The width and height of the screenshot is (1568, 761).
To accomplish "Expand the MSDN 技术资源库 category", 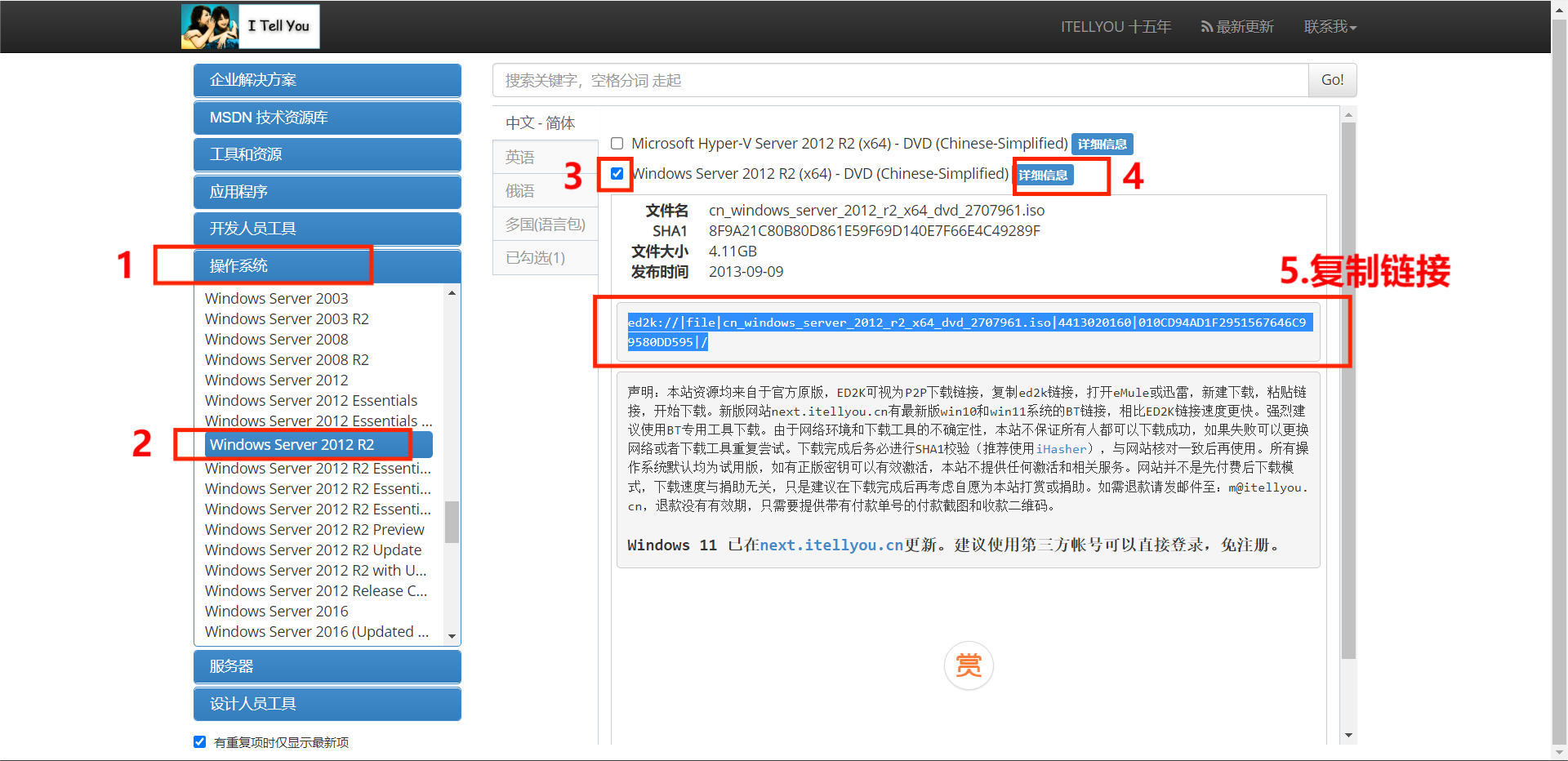I will pos(327,118).
